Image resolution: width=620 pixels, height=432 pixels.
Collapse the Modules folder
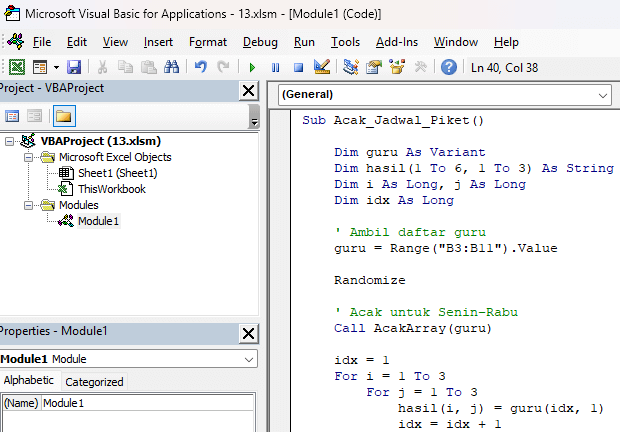pos(28,205)
